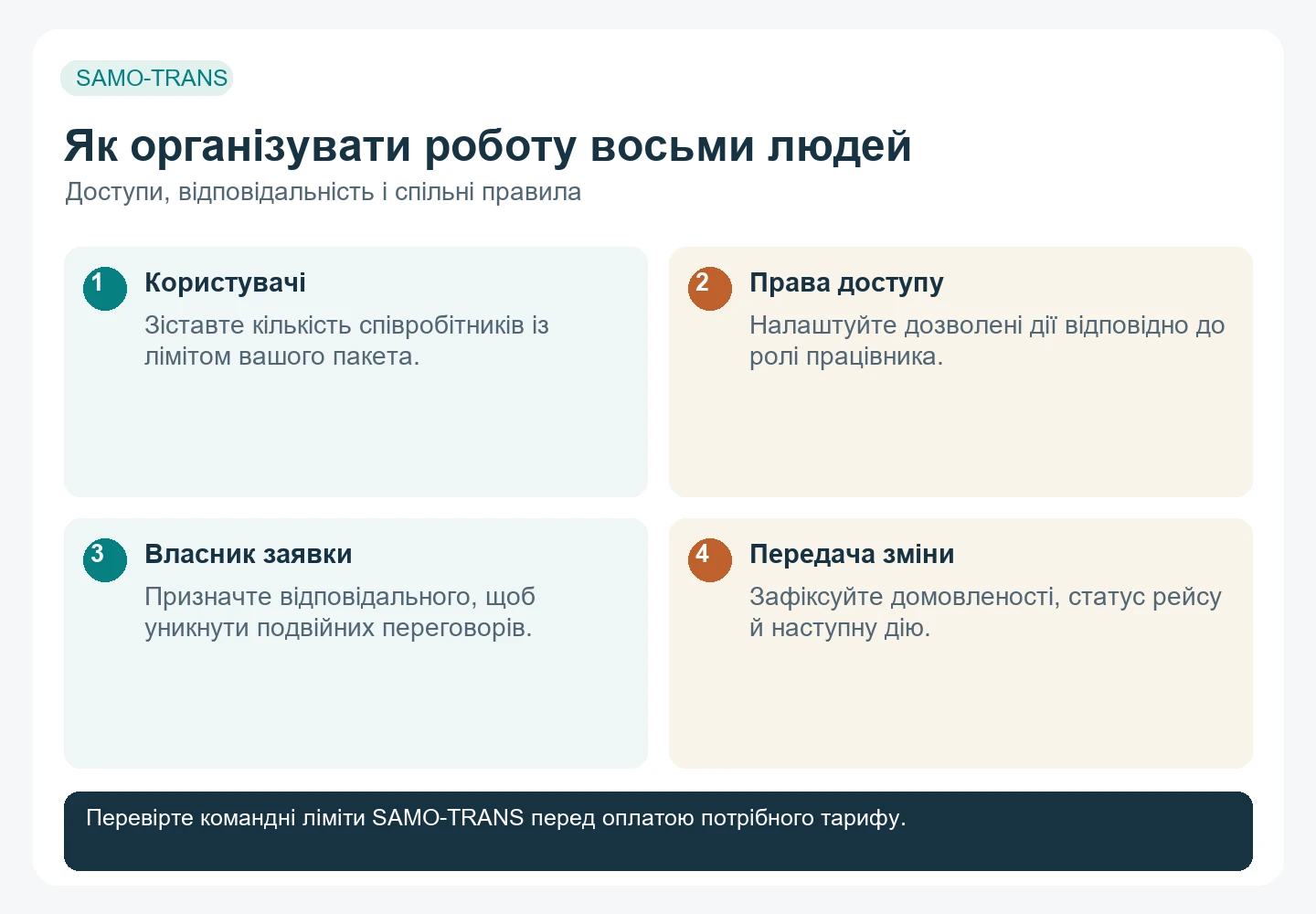Click the number 1 circle icon
Screen dimensions: 1316x914
click(105, 289)
